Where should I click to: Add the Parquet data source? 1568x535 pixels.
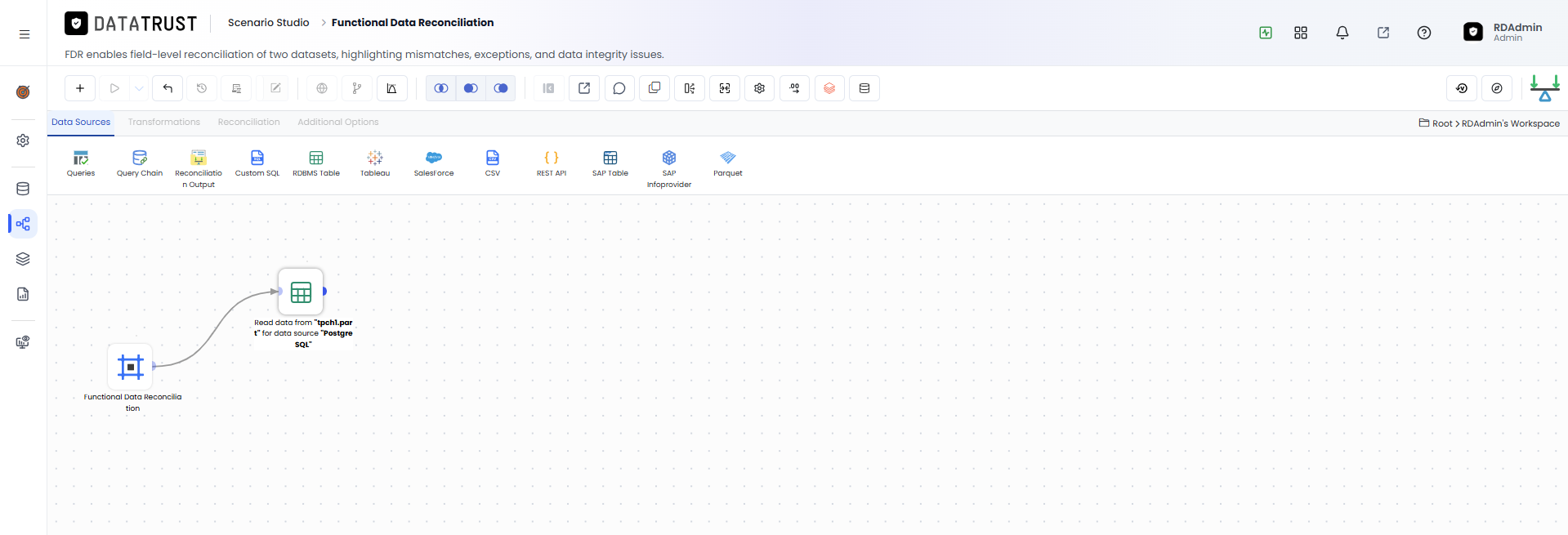[727, 163]
